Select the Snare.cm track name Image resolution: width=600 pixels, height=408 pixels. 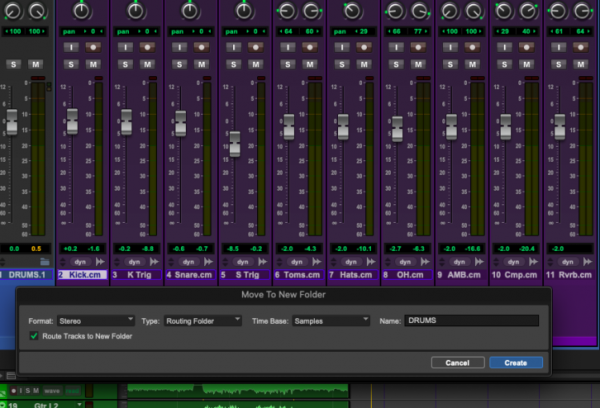tap(191, 275)
